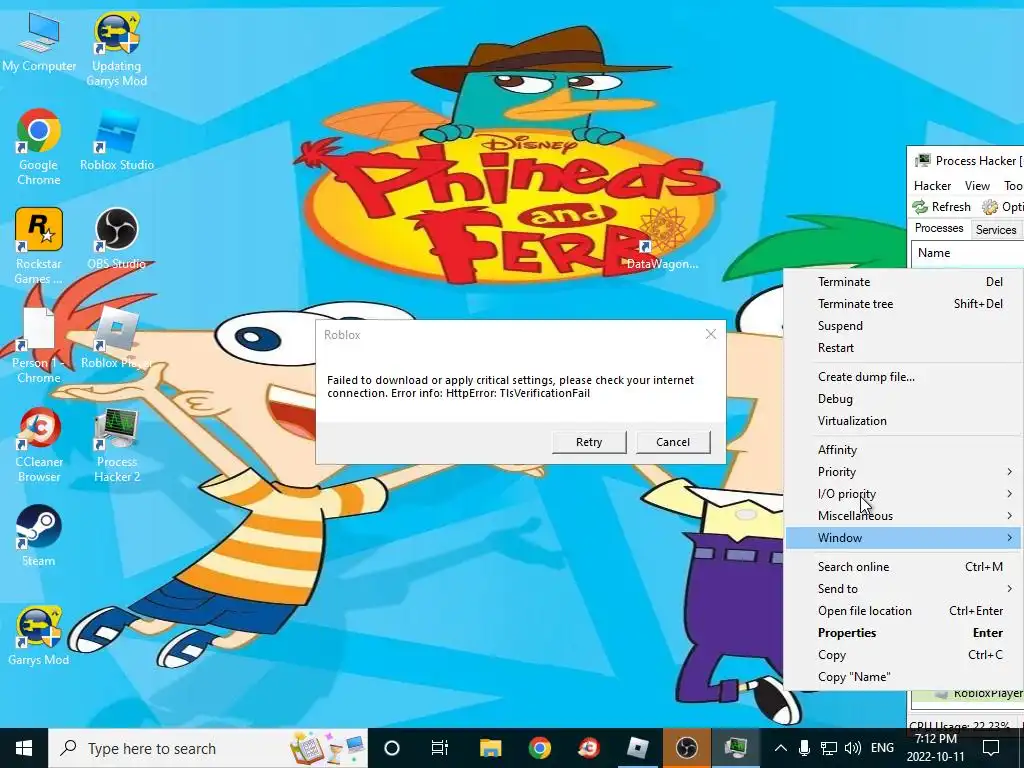Click the Windows Start button
The height and width of the screenshot is (768, 1024).
(24, 748)
